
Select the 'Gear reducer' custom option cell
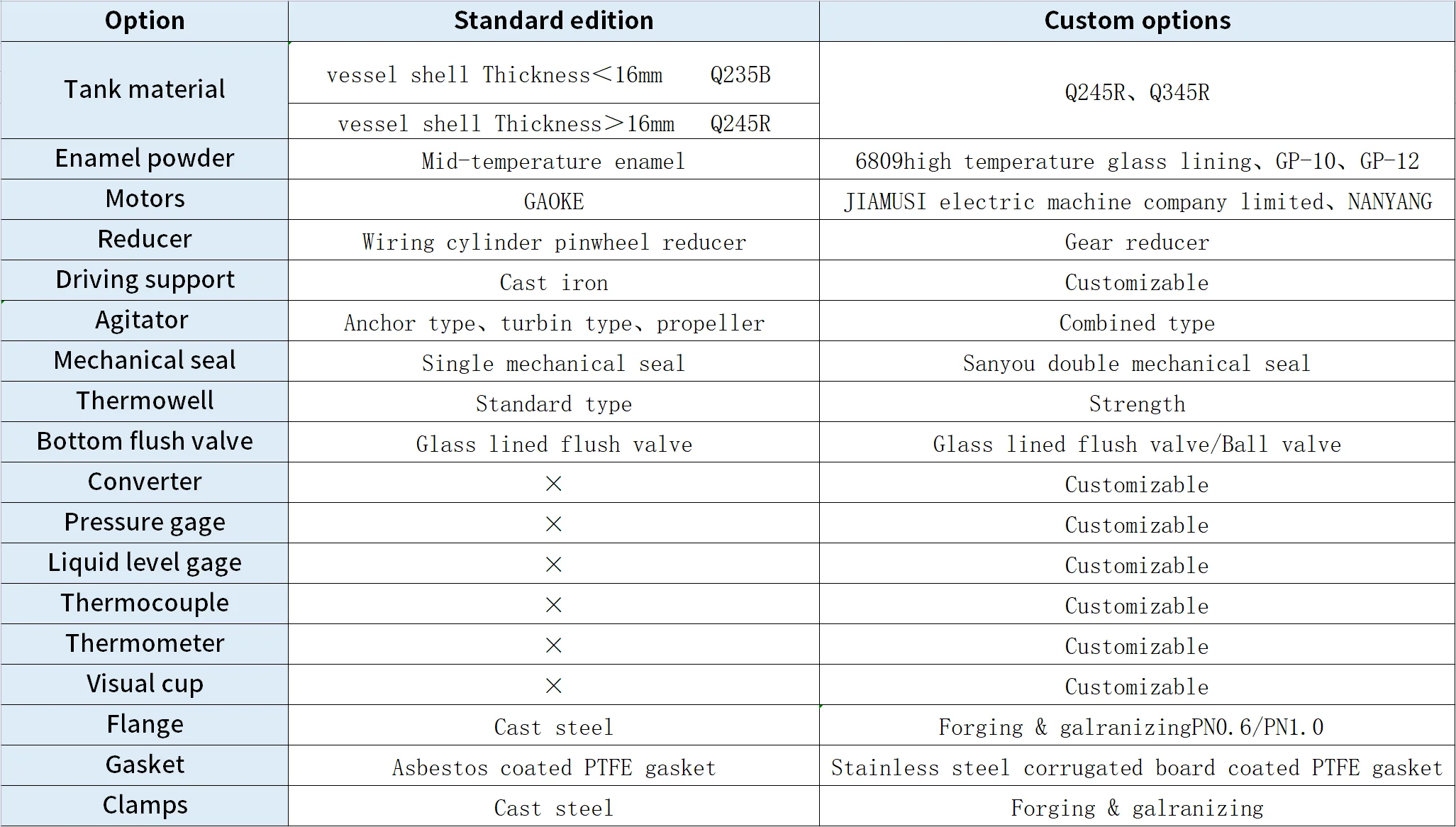(1137, 242)
